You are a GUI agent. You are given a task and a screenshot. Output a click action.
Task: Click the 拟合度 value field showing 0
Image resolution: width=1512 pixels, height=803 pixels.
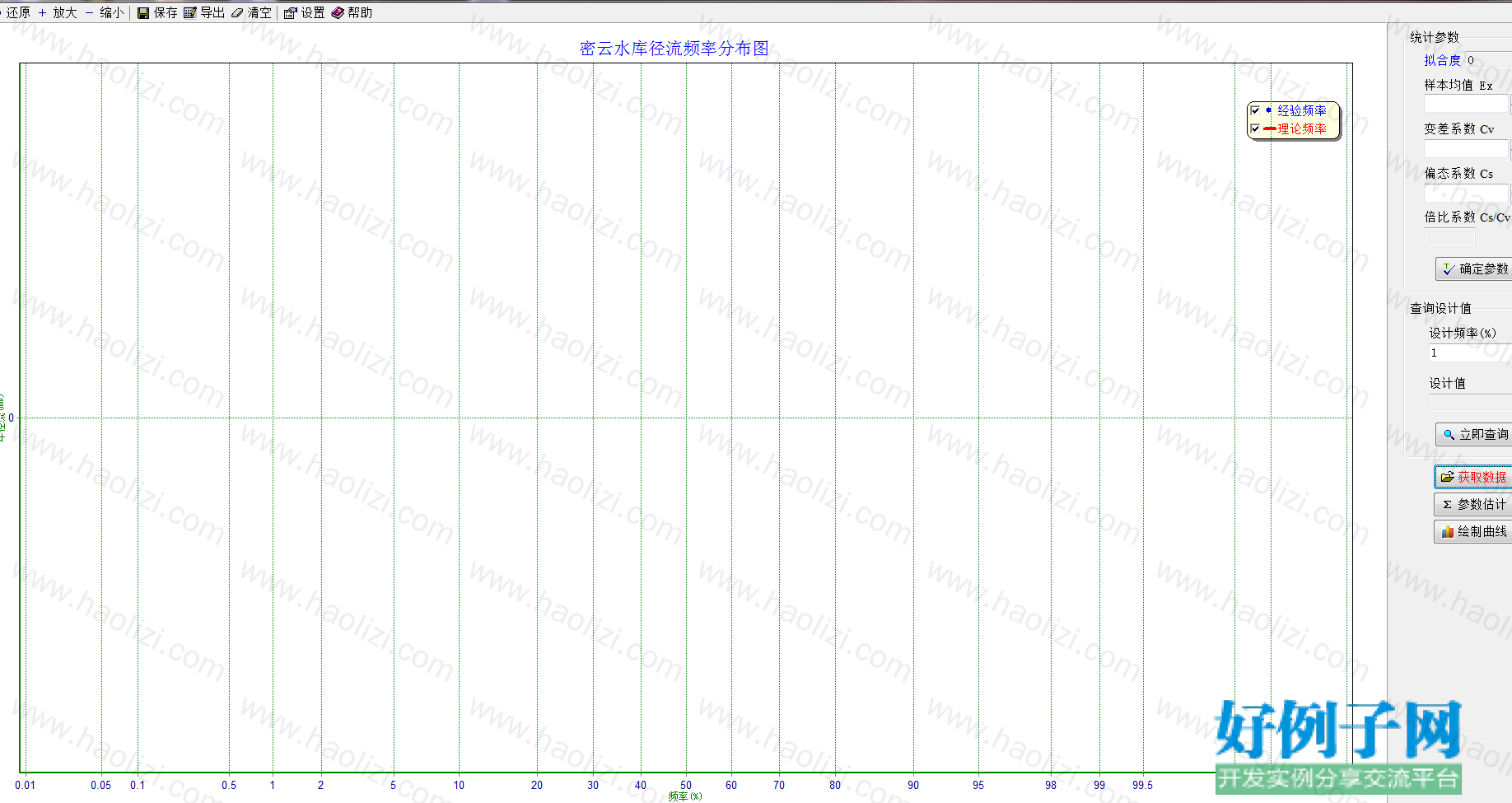[x=1488, y=60]
